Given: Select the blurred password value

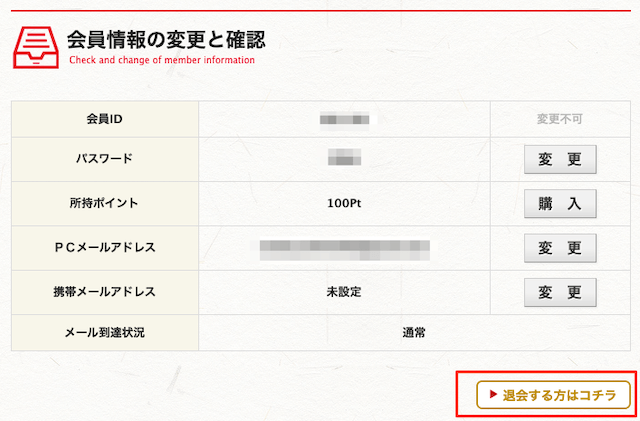Looking at the screenshot, I should pos(344,157).
